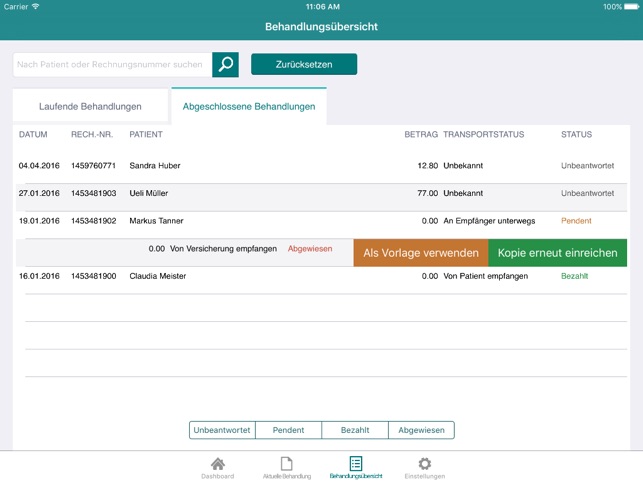Screen dimensions: 643x482
Task: Click An Empfänger unterwegs transport status
Action: pos(489,221)
